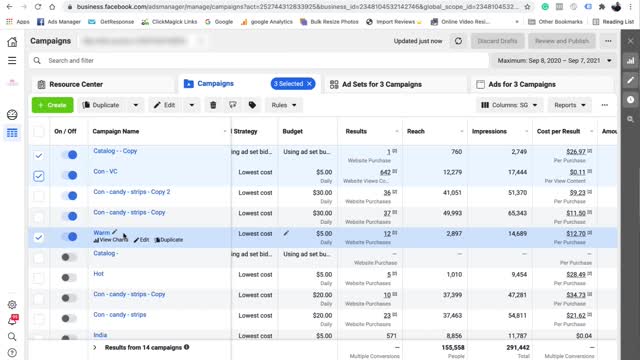
Task: Turn off the Warm campaign toggle
Action: (x=69, y=236)
